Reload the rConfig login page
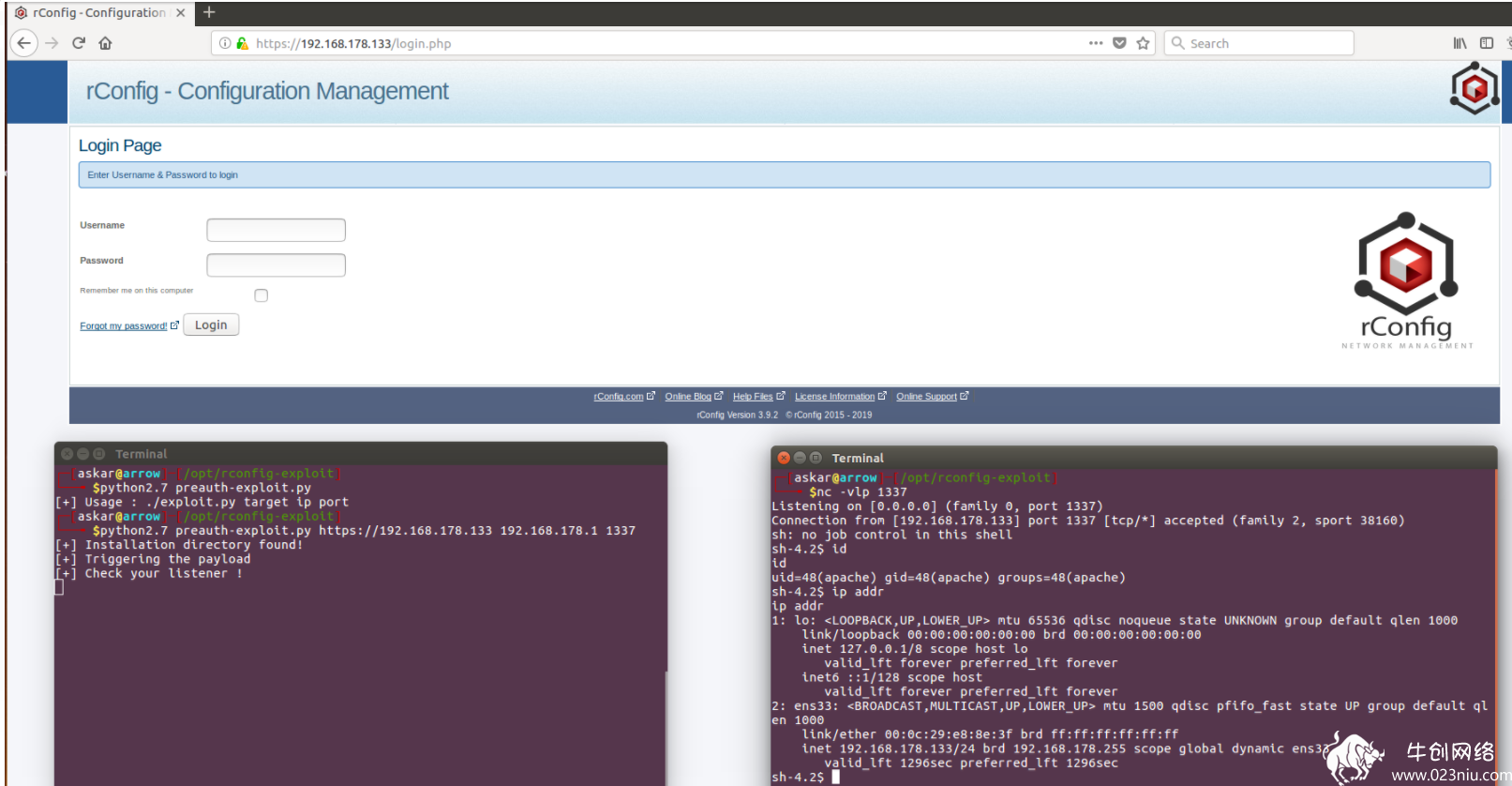The width and height of the screenshot is (1512, 786). pyautogui.click(x=79, y=43)
